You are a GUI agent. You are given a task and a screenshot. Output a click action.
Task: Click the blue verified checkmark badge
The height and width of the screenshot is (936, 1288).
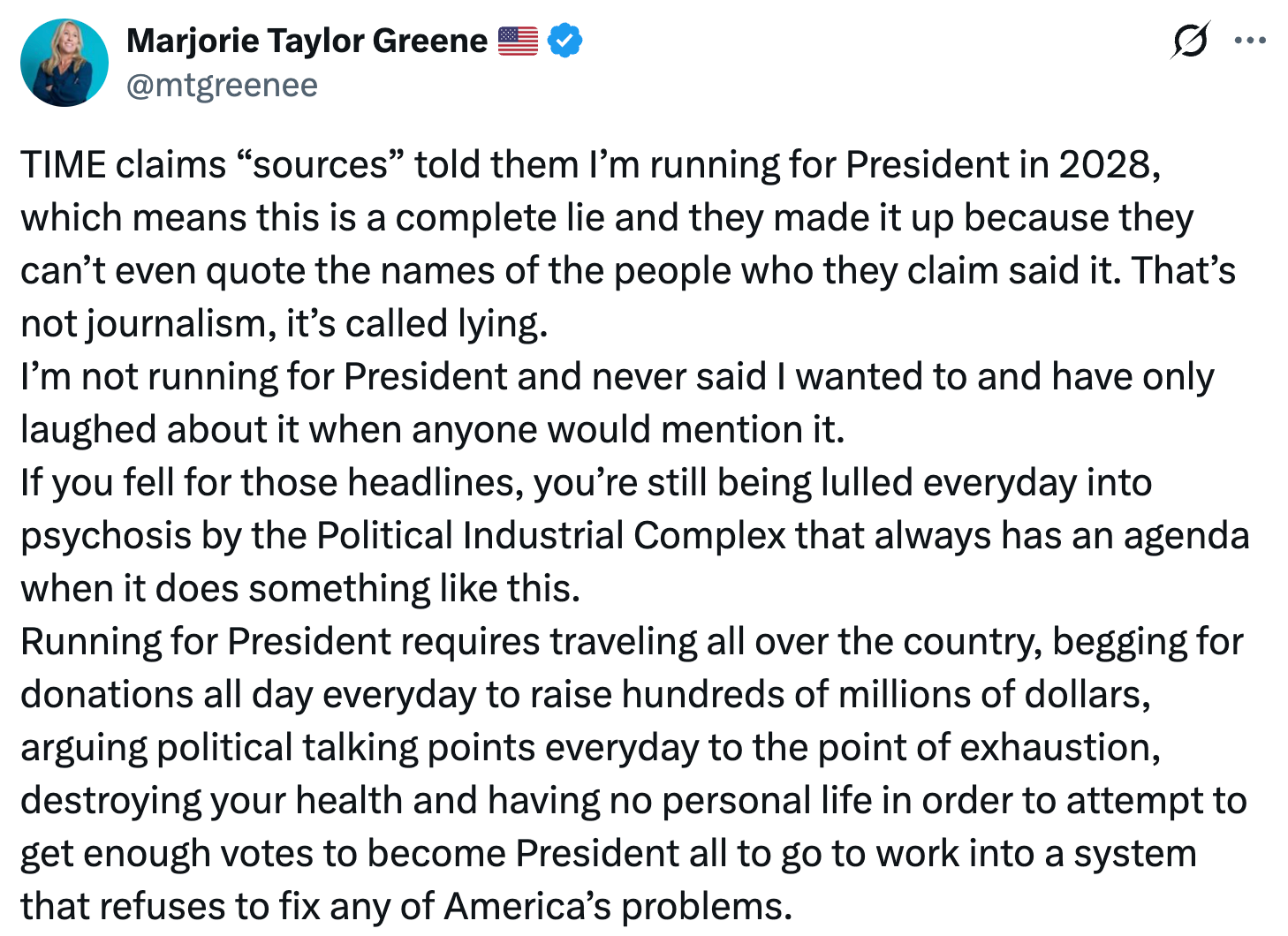tap(563, 39)
